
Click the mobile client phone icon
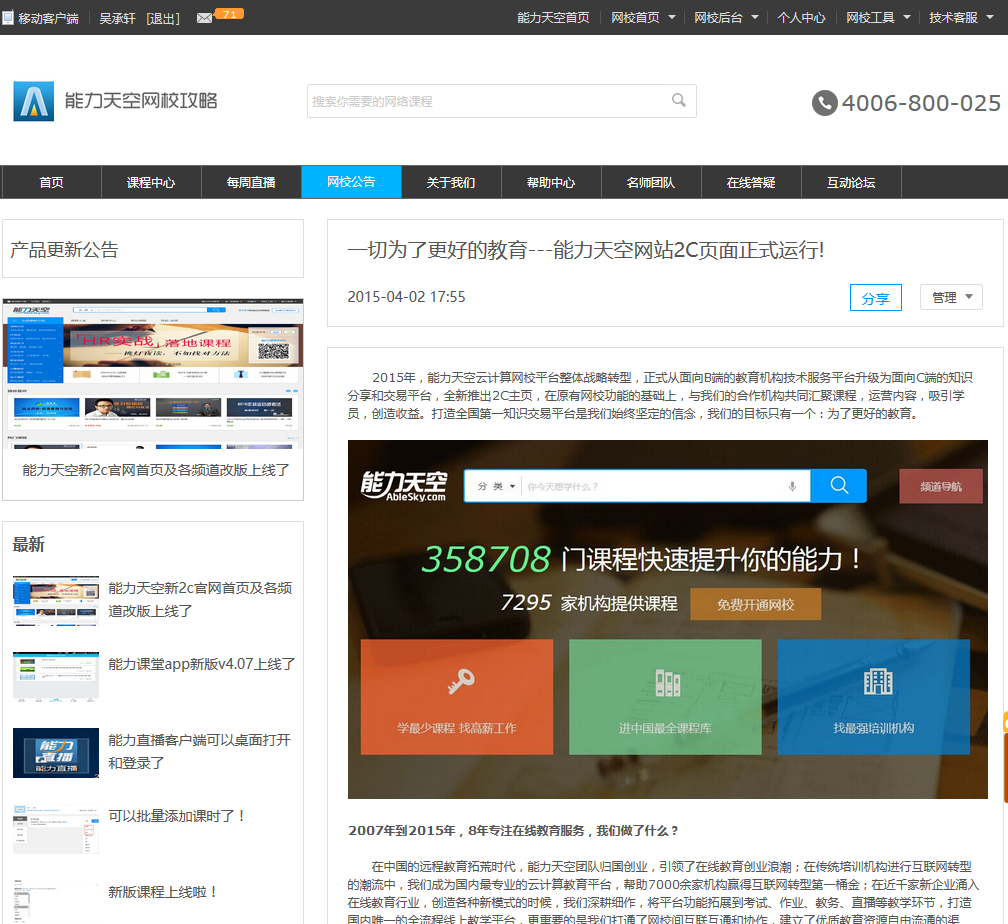point(8,18)
